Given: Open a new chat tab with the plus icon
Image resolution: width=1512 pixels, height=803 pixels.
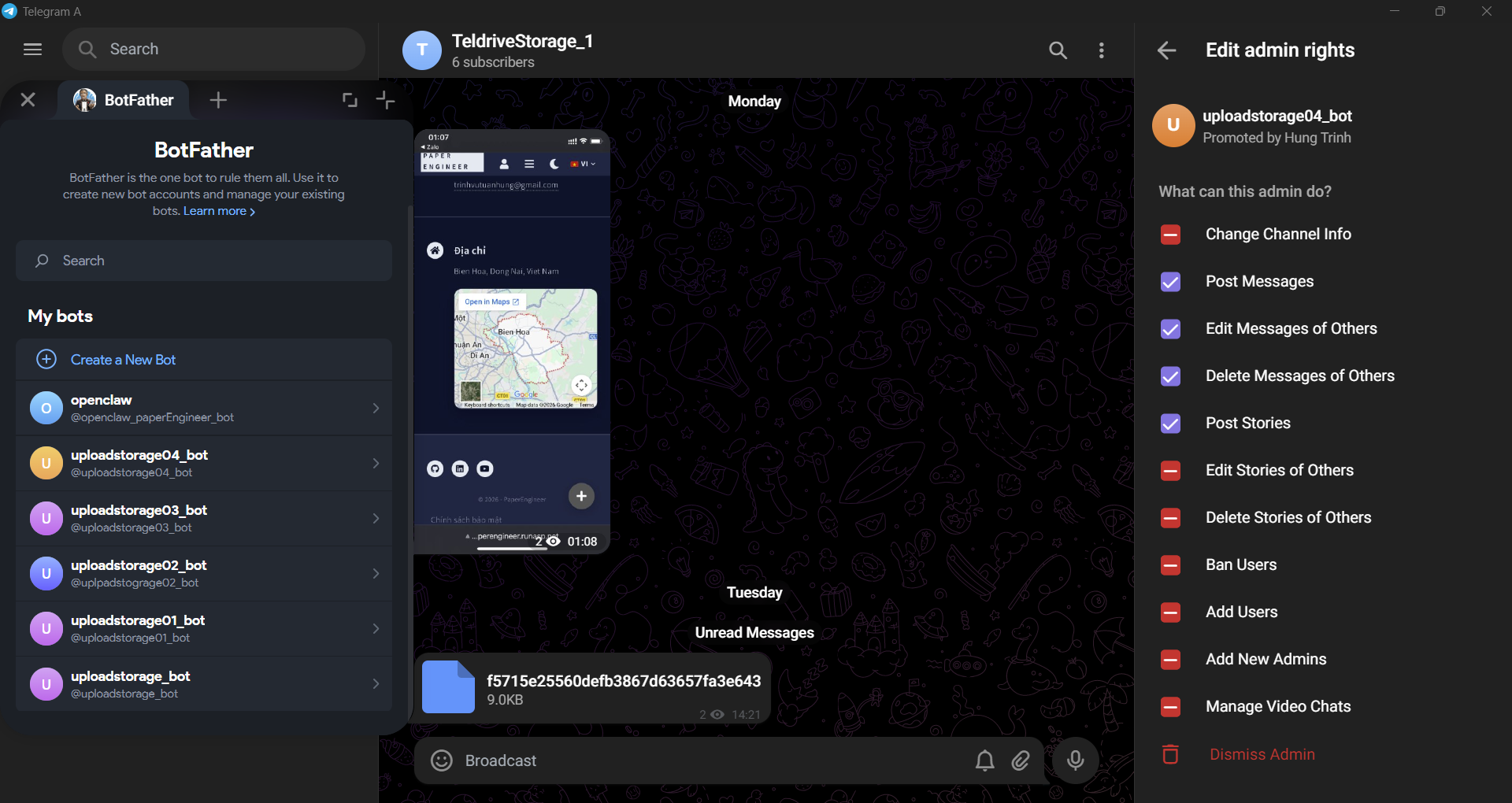Looking at the screenshot, I should (217, 100).
